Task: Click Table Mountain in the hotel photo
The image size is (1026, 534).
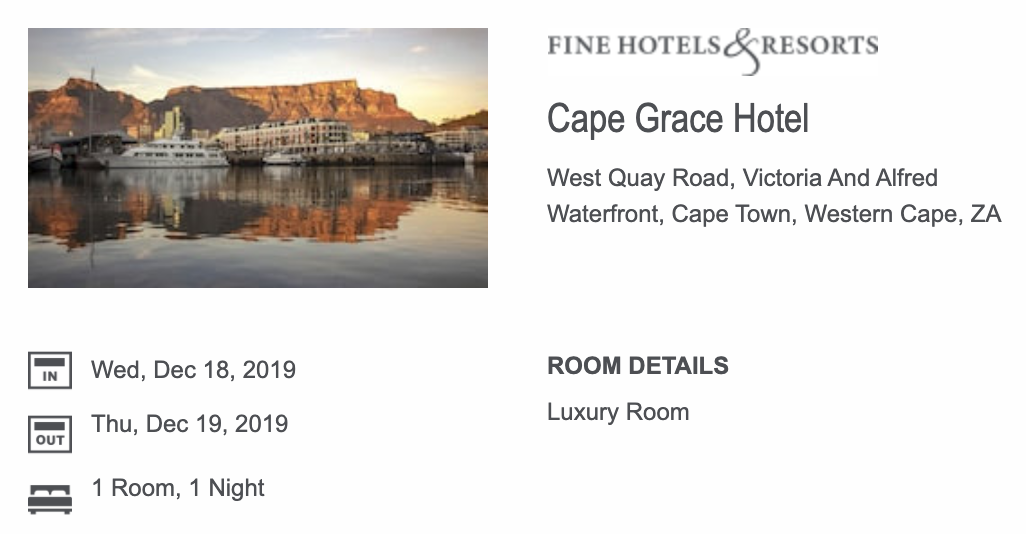Action: click(x=300, y=100)
